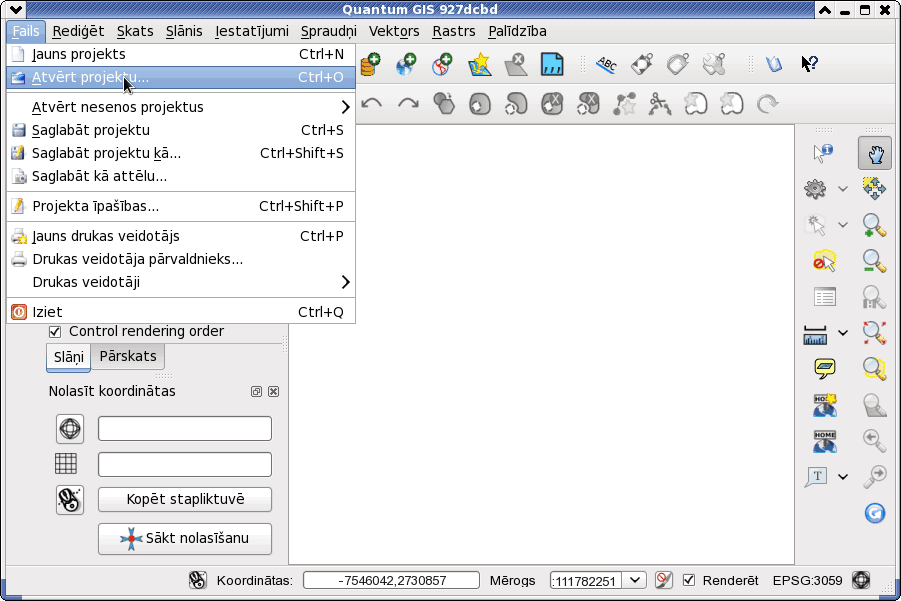Expand the measure tool dropdown arrow
Image resolution: width=901 pixels, height=601 pixels.
842,333
